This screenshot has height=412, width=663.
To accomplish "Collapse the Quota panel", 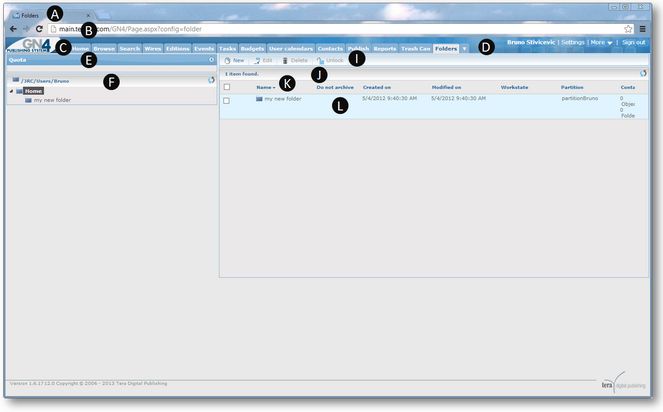I will (211, 60).
